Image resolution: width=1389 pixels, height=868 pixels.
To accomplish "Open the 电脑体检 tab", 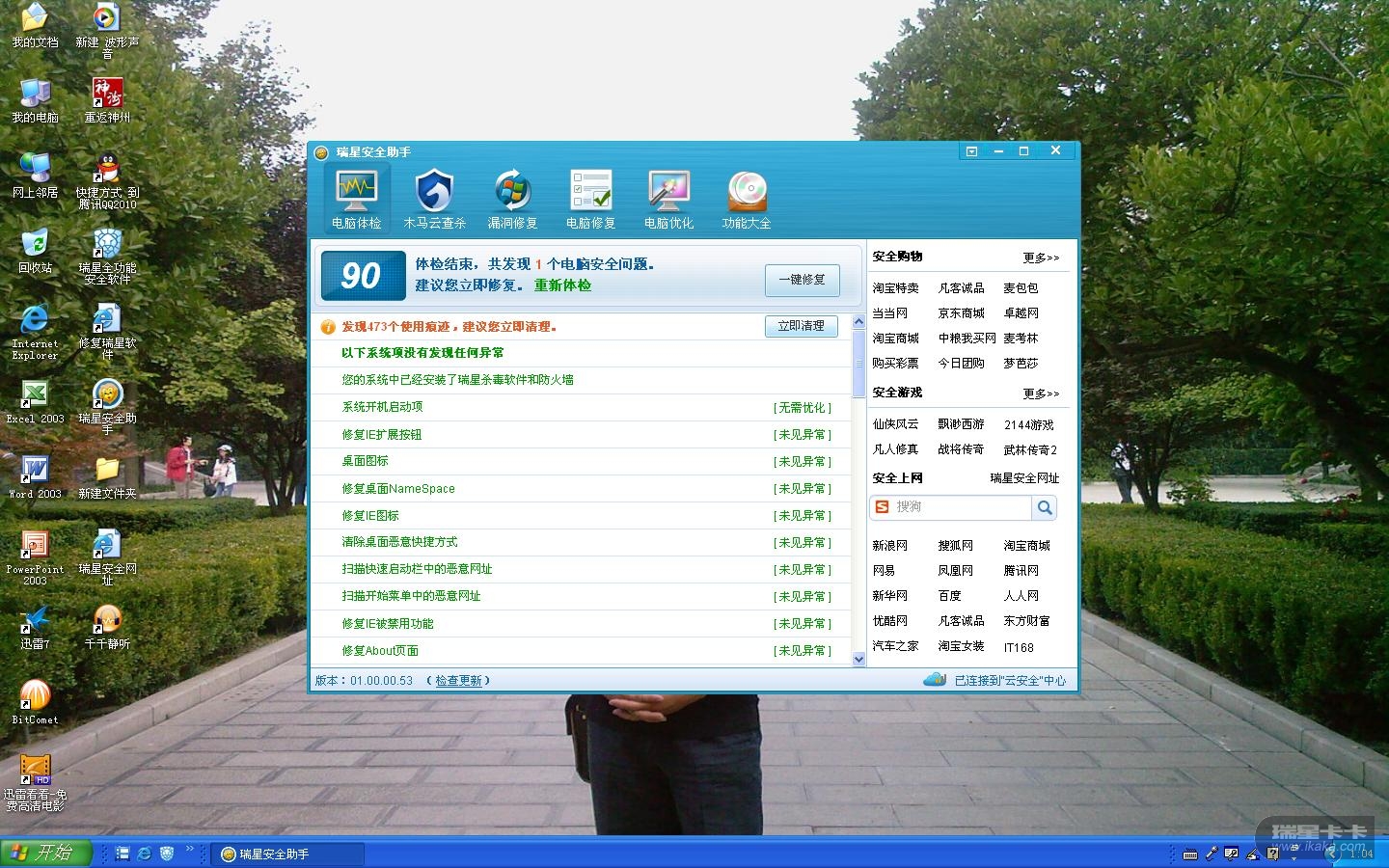I will click(x=357, y=199).
